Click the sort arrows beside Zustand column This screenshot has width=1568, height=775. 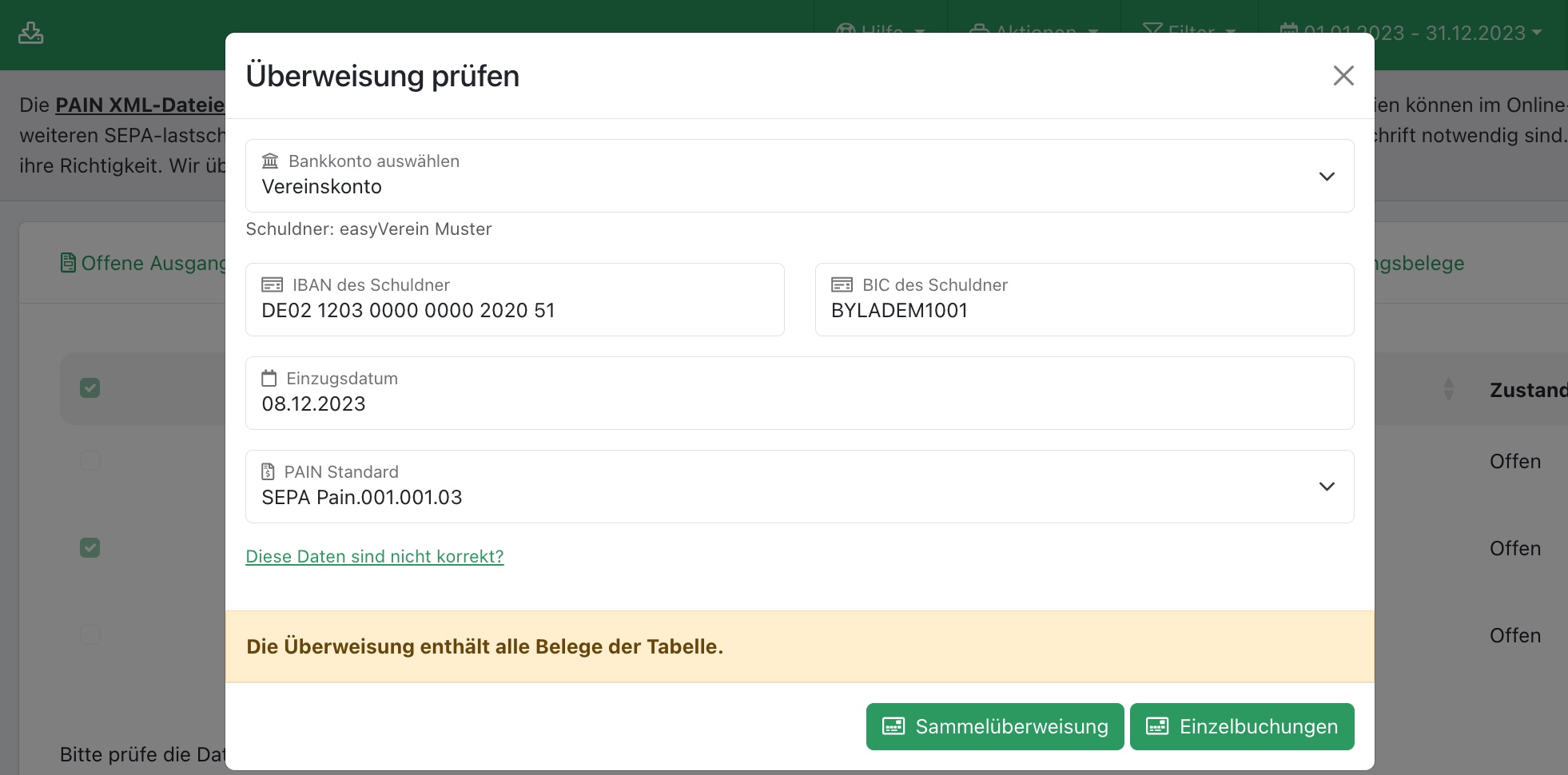click(x=1448, y=389)
